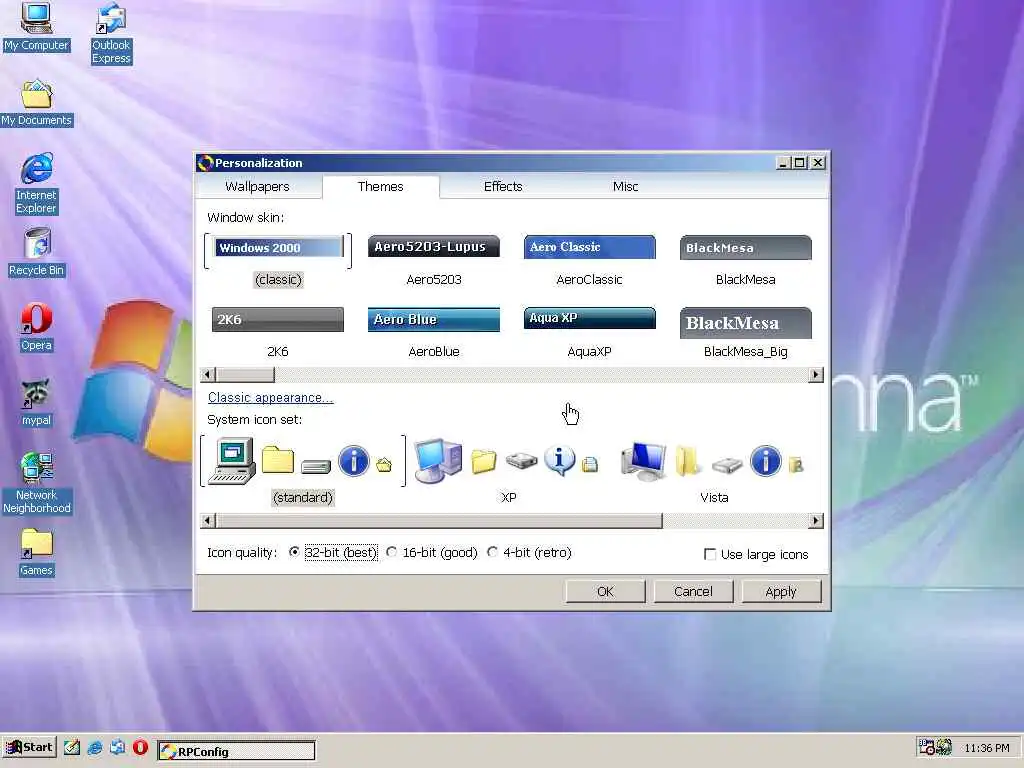Switch to the Themes tab

tap(381, 186)
